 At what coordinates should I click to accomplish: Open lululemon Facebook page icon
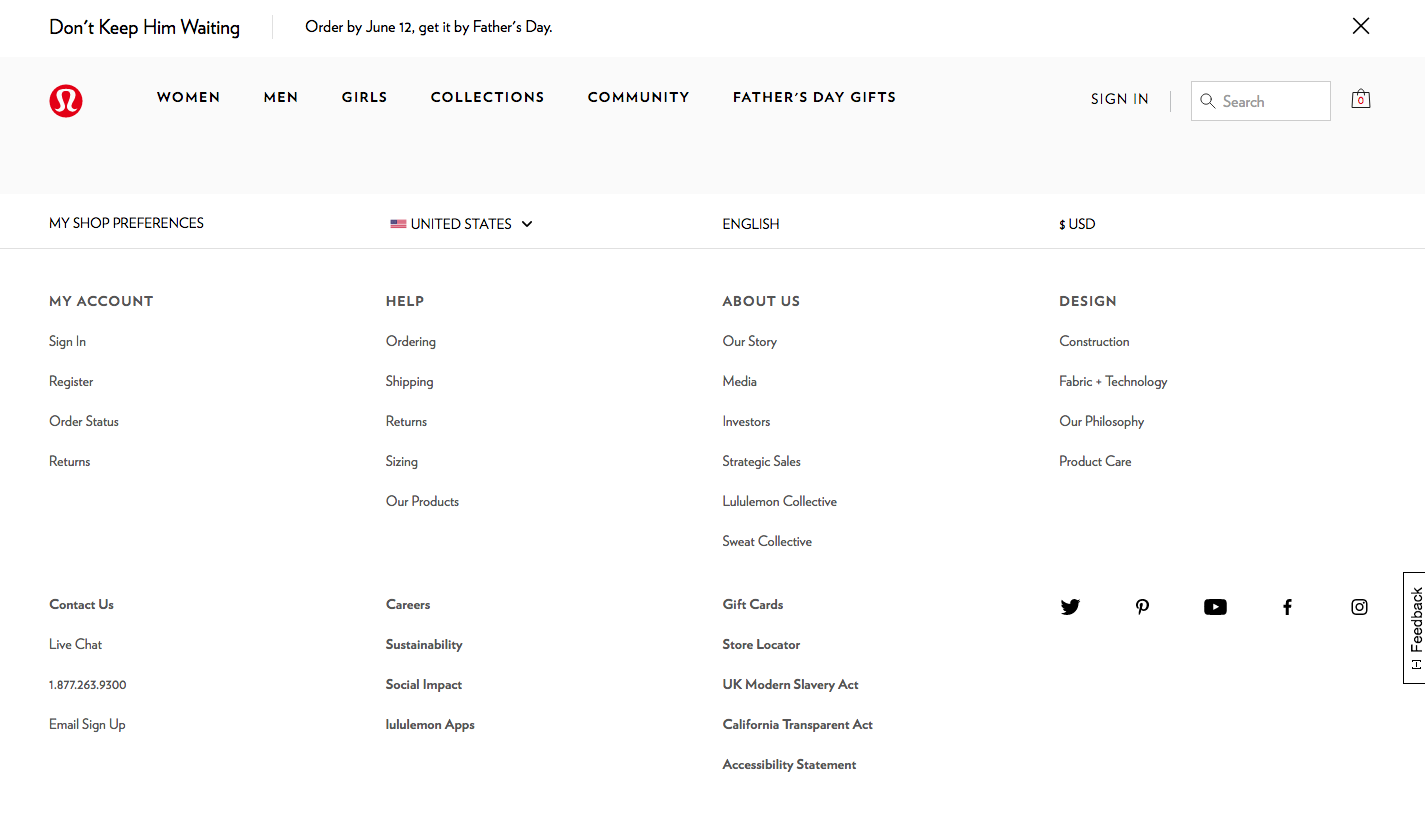click(1287, 607)
